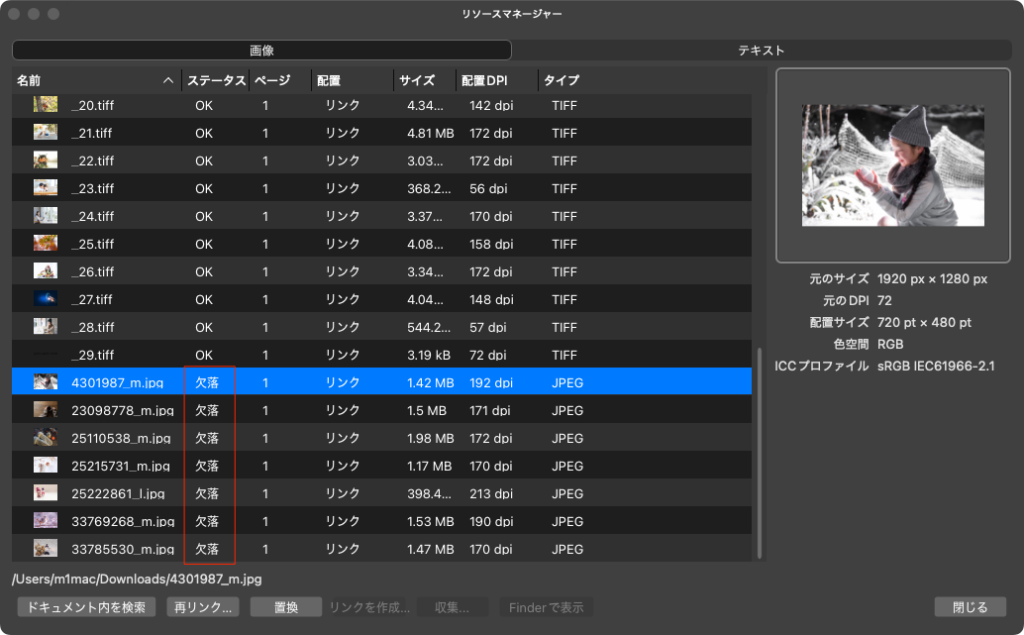Switch to the 画像 tab
Screen dimensions: 1024x635
pos(262,50)
